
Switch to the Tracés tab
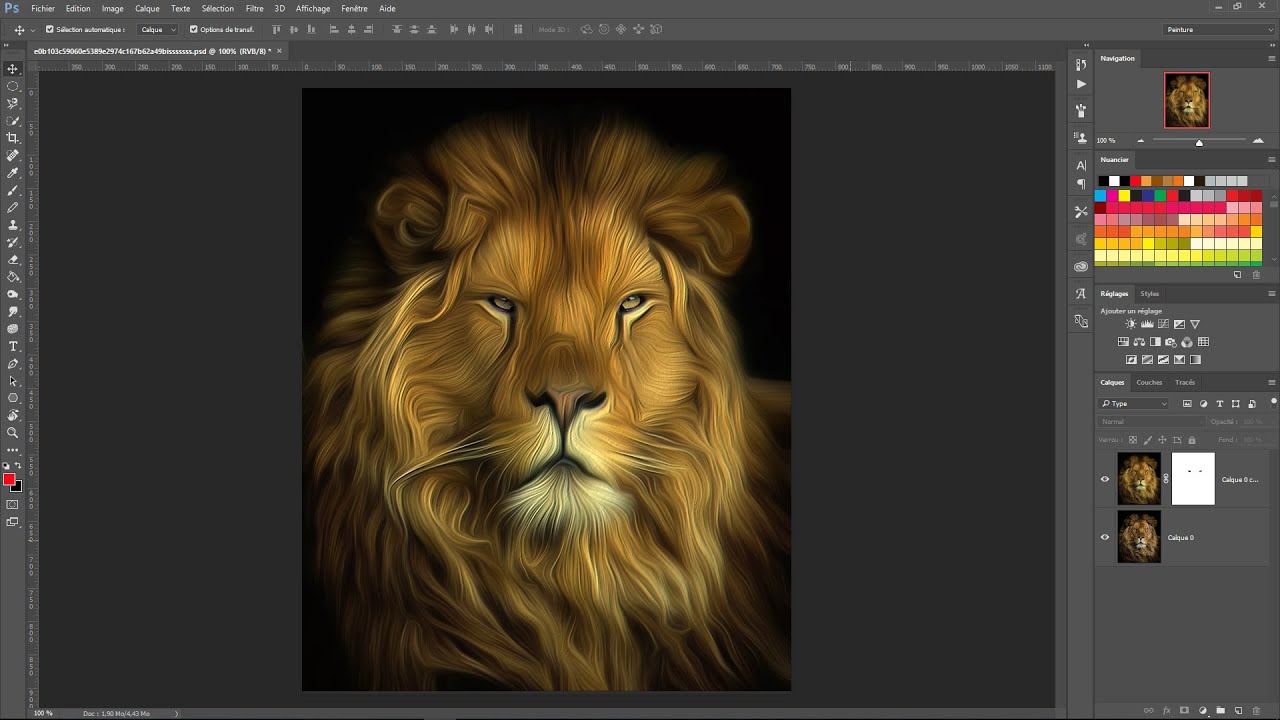coord(1185,382)
